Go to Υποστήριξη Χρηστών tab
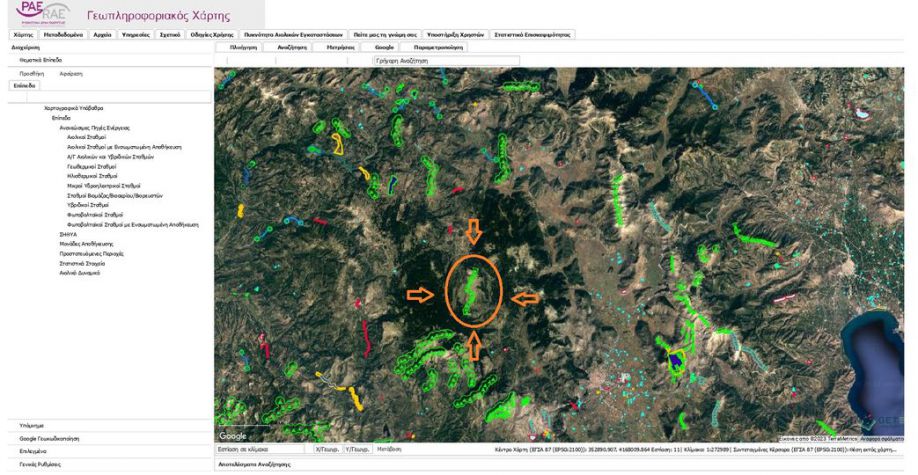The width and height of the screenshot is (918, 475). (455, 35)
